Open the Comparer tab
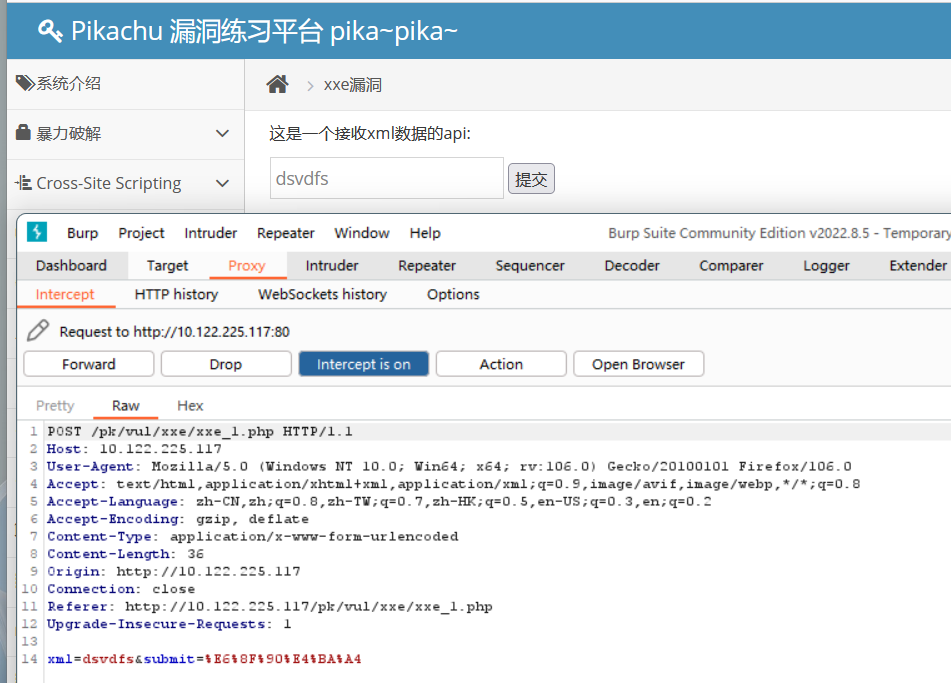The width and height of the screenshot is (951, 683). (x=731, y=266)
